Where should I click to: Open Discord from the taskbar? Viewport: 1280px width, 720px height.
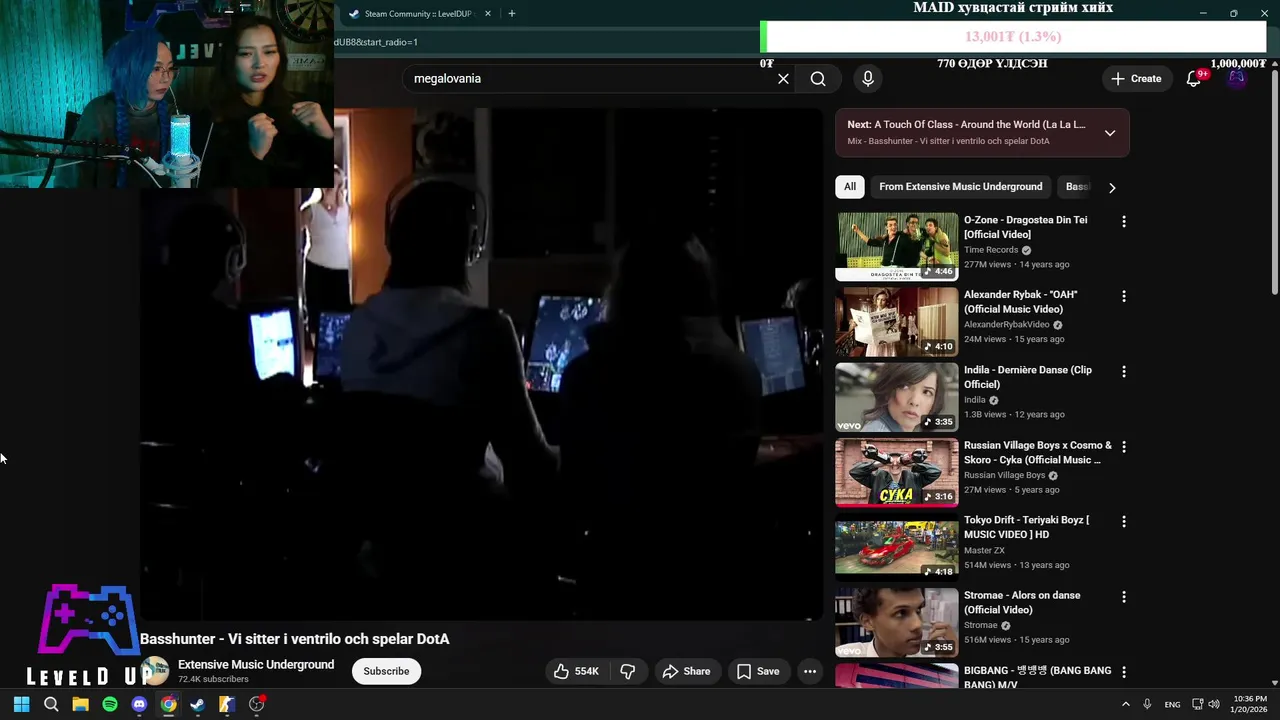point(139,704)
